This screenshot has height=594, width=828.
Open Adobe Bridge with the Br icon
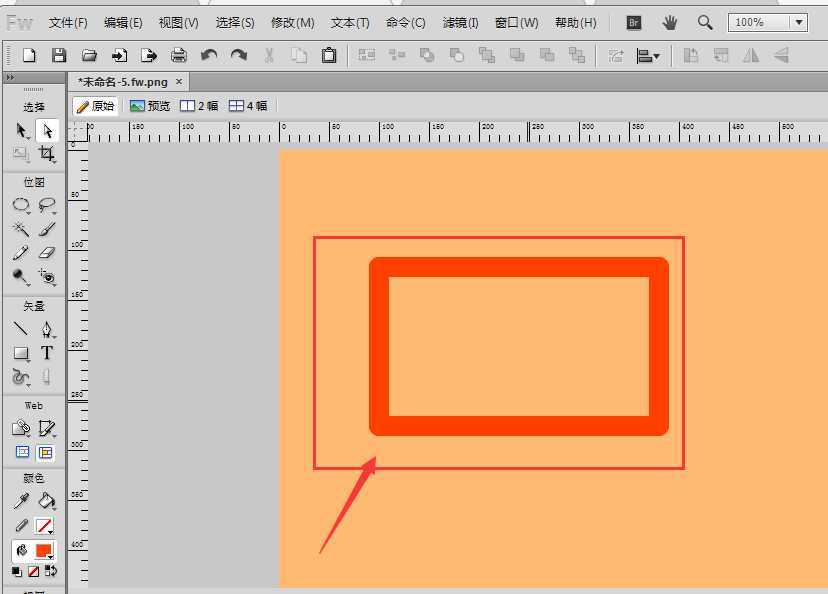click(x=633, y=22)
